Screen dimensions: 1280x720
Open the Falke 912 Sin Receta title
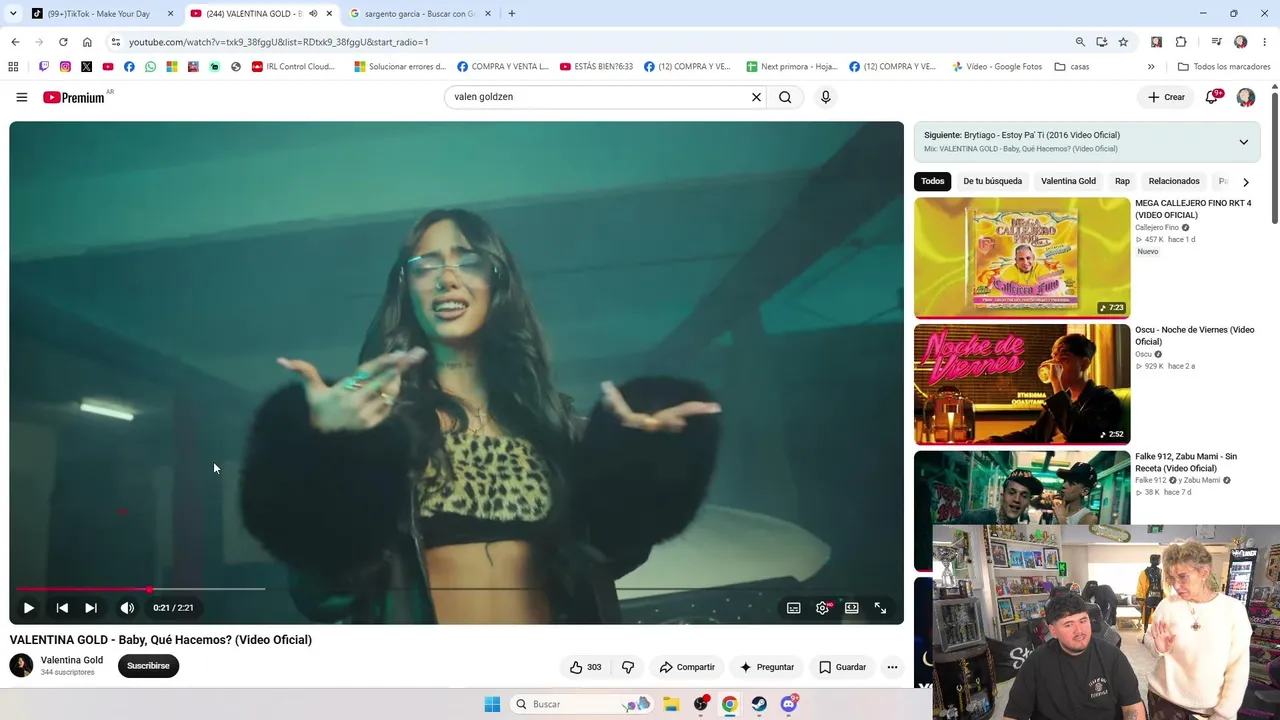pos(1186,462)
